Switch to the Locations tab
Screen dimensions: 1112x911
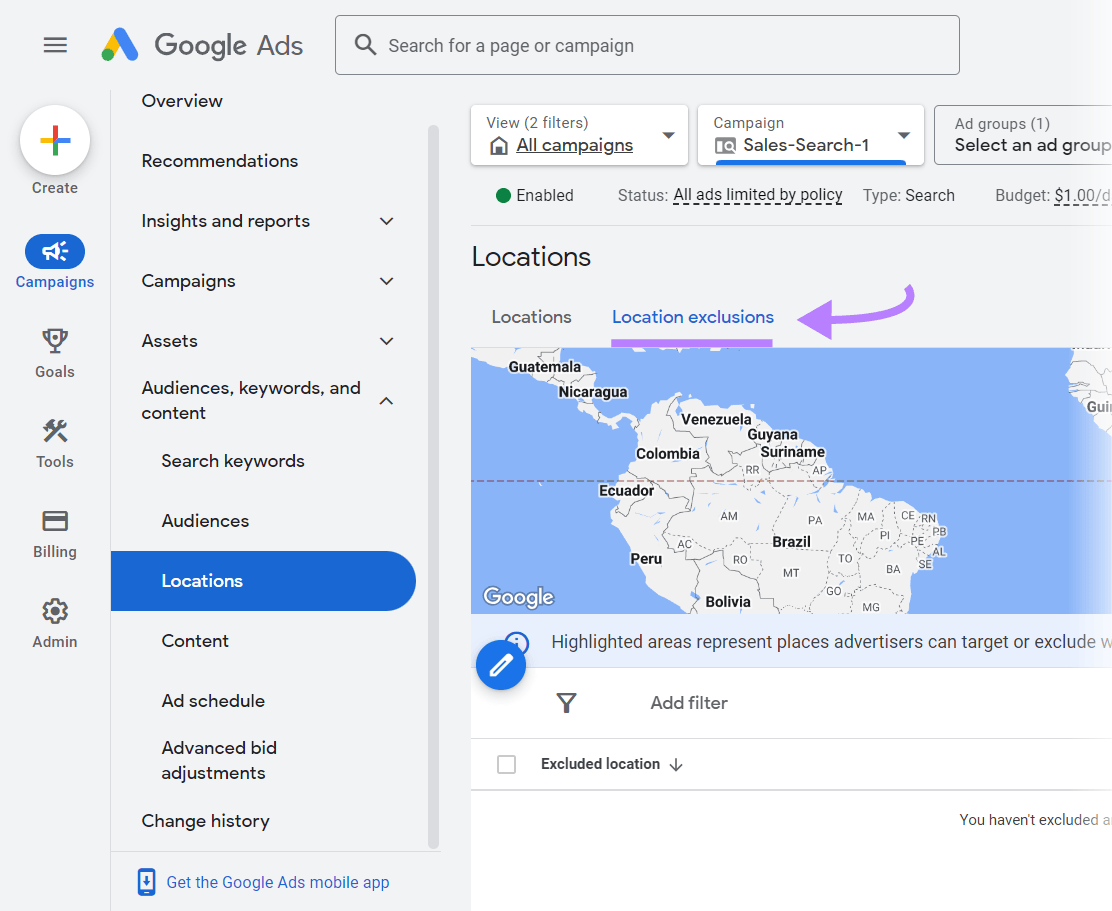(531, 317)
